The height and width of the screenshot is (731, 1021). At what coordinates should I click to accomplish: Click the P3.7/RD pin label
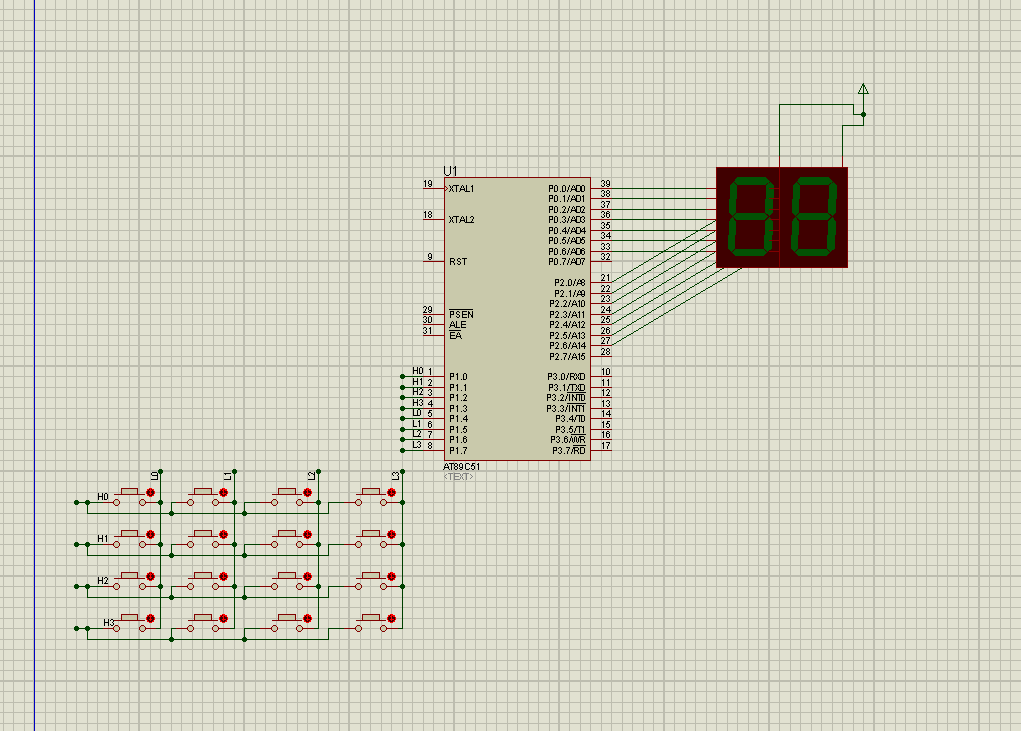coord(568,450)
